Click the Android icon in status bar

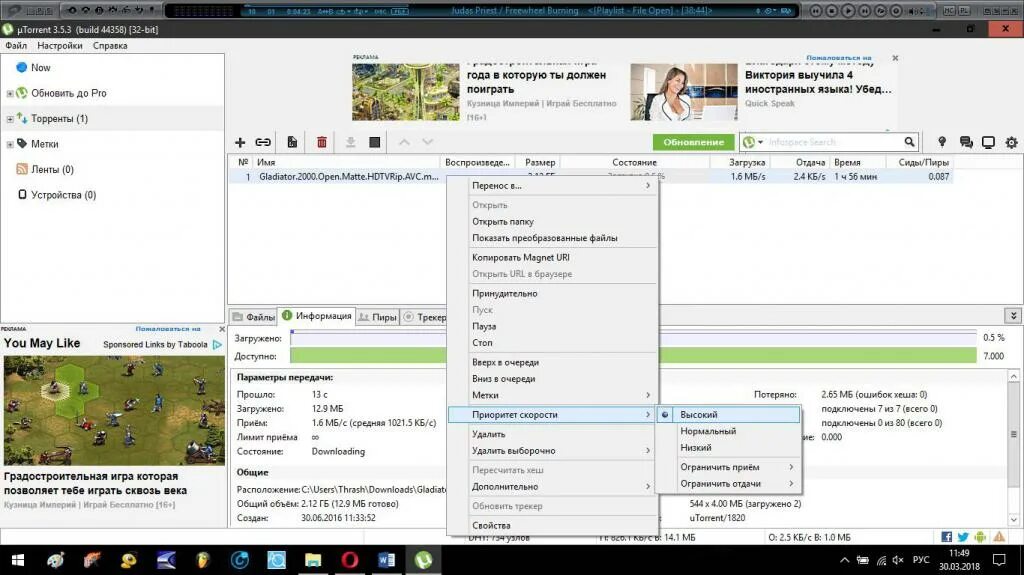coord(980,537)
